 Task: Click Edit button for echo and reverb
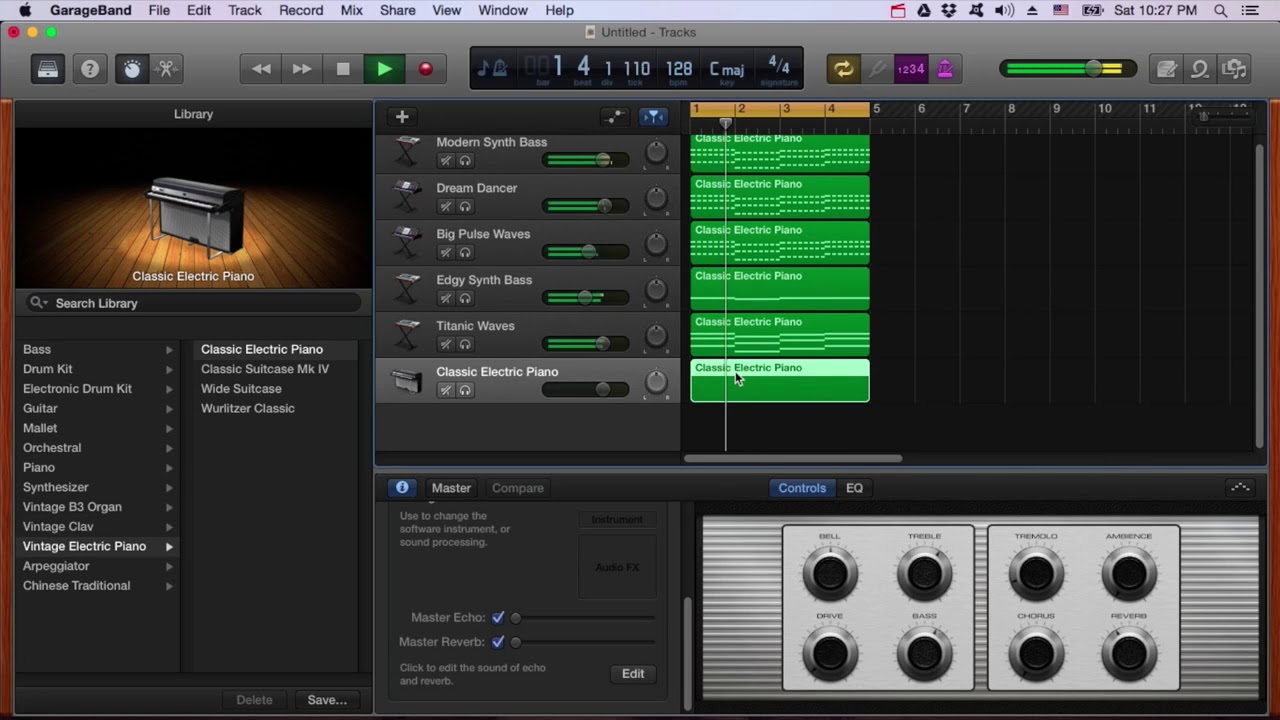tap(633, 674)
